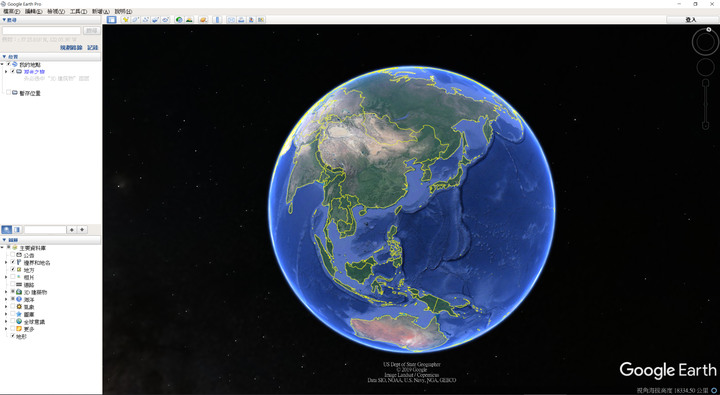Screen dimensions: 720x395
Task: Click the search text input field
Action: [41, 31]
